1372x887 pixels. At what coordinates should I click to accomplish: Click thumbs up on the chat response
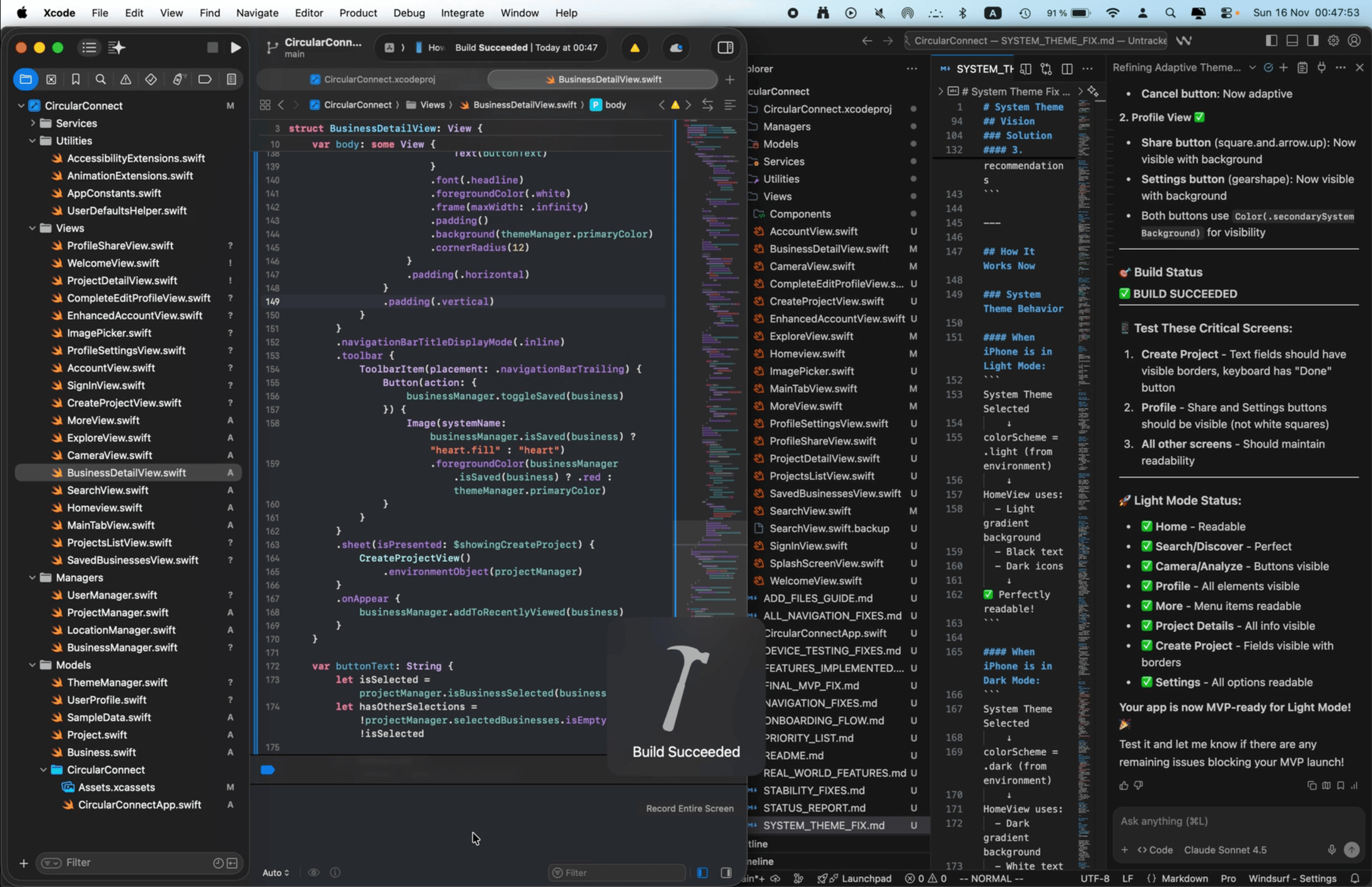coord(1124,785)
